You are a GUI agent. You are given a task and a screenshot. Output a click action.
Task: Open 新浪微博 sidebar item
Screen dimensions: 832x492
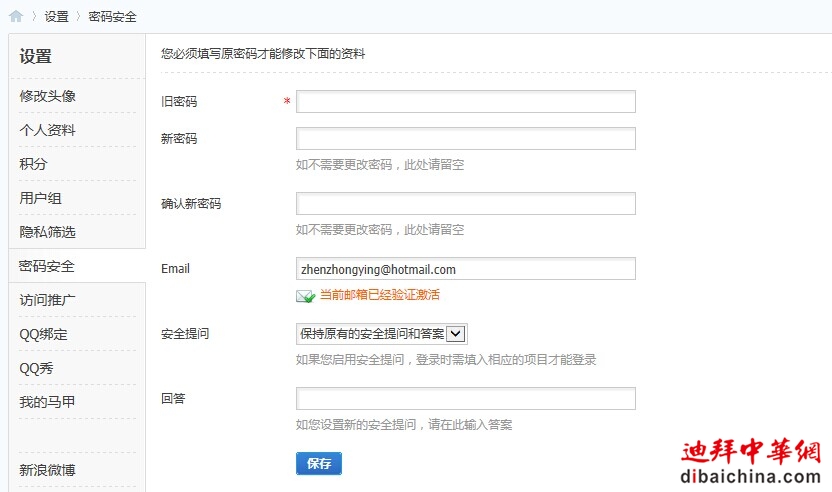click(47, 470)
